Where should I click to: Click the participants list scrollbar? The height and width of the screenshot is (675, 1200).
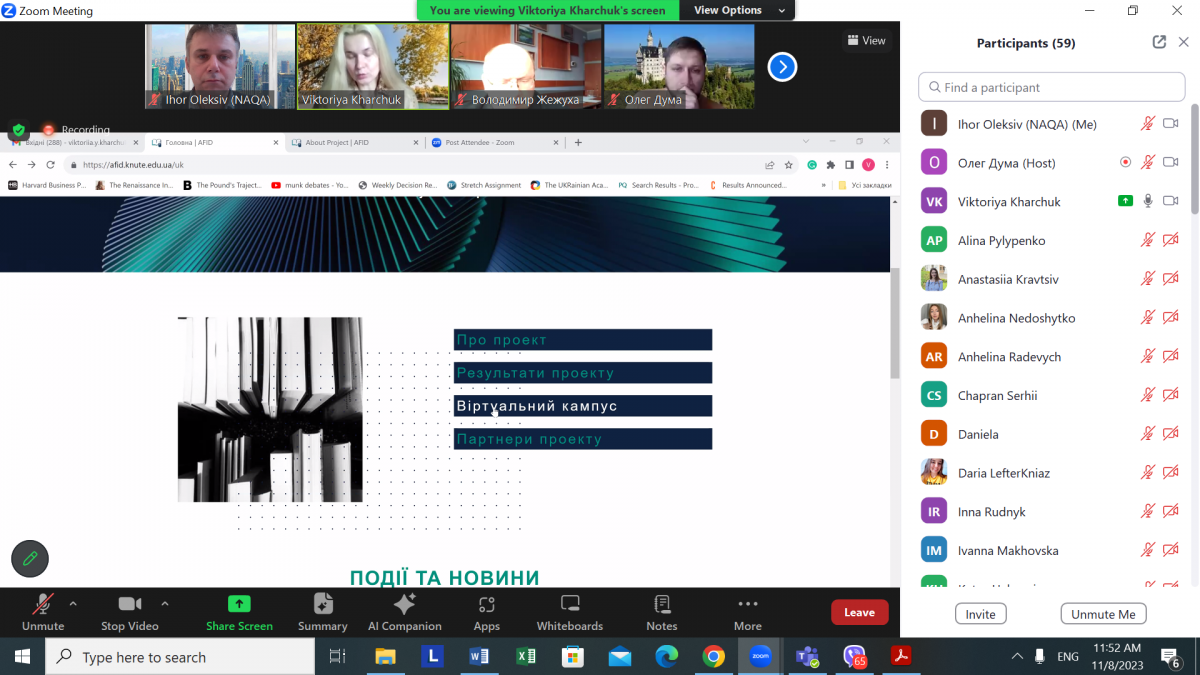tap(1194, 160)
